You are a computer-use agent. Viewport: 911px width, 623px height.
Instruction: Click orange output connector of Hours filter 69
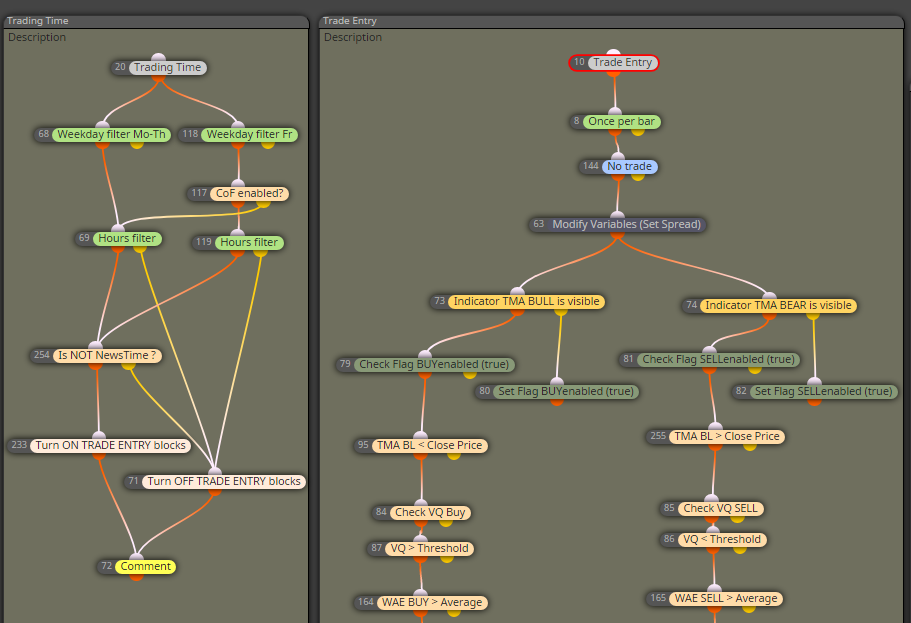(118, 249)
